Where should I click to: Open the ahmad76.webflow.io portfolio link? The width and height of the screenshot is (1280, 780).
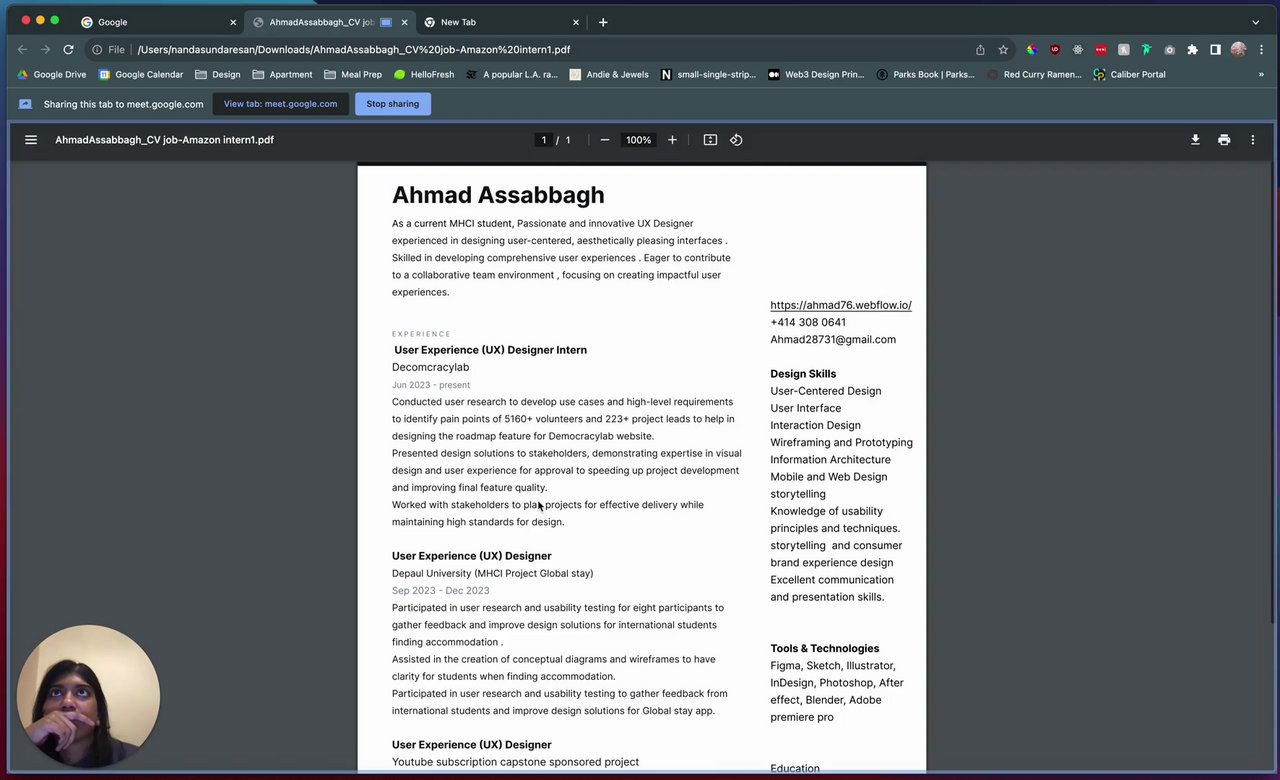point(841,305)
